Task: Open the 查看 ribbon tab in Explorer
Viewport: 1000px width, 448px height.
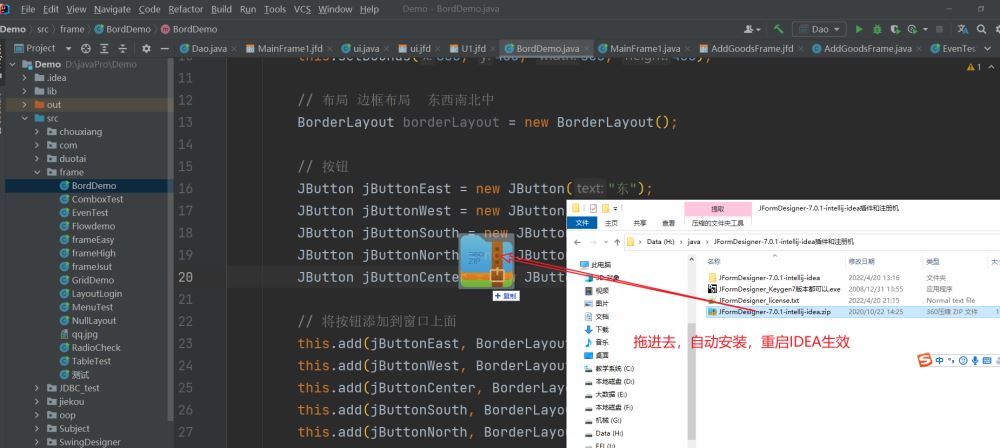Action: pos(668,223)
